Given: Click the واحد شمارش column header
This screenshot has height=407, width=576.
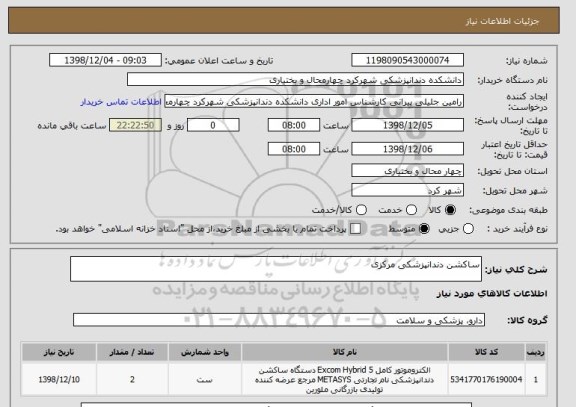Looking at the screenshot, I should click(x=205, y=352).
